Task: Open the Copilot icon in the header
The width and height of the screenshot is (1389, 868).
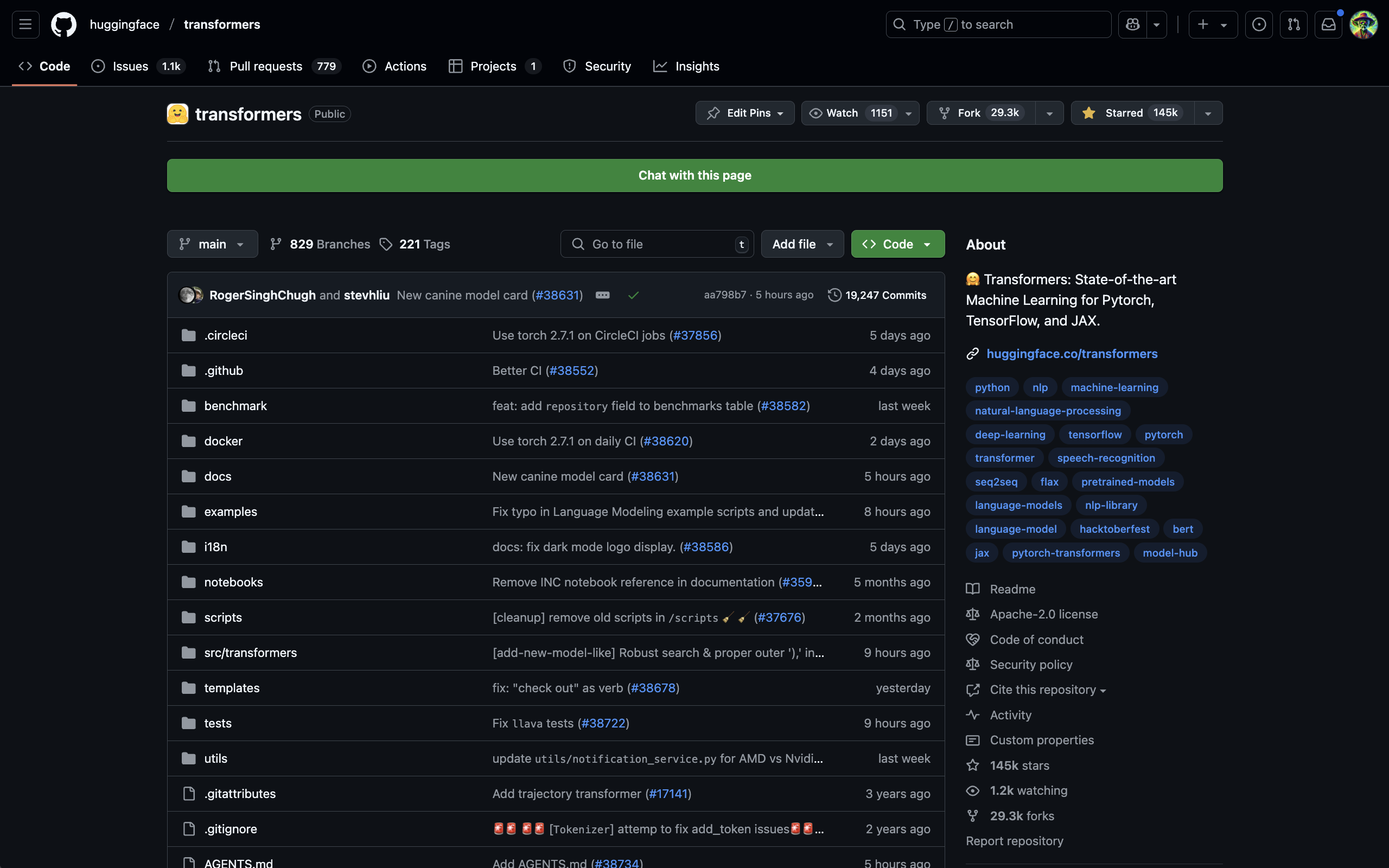Action: (x=1131, y=24)
